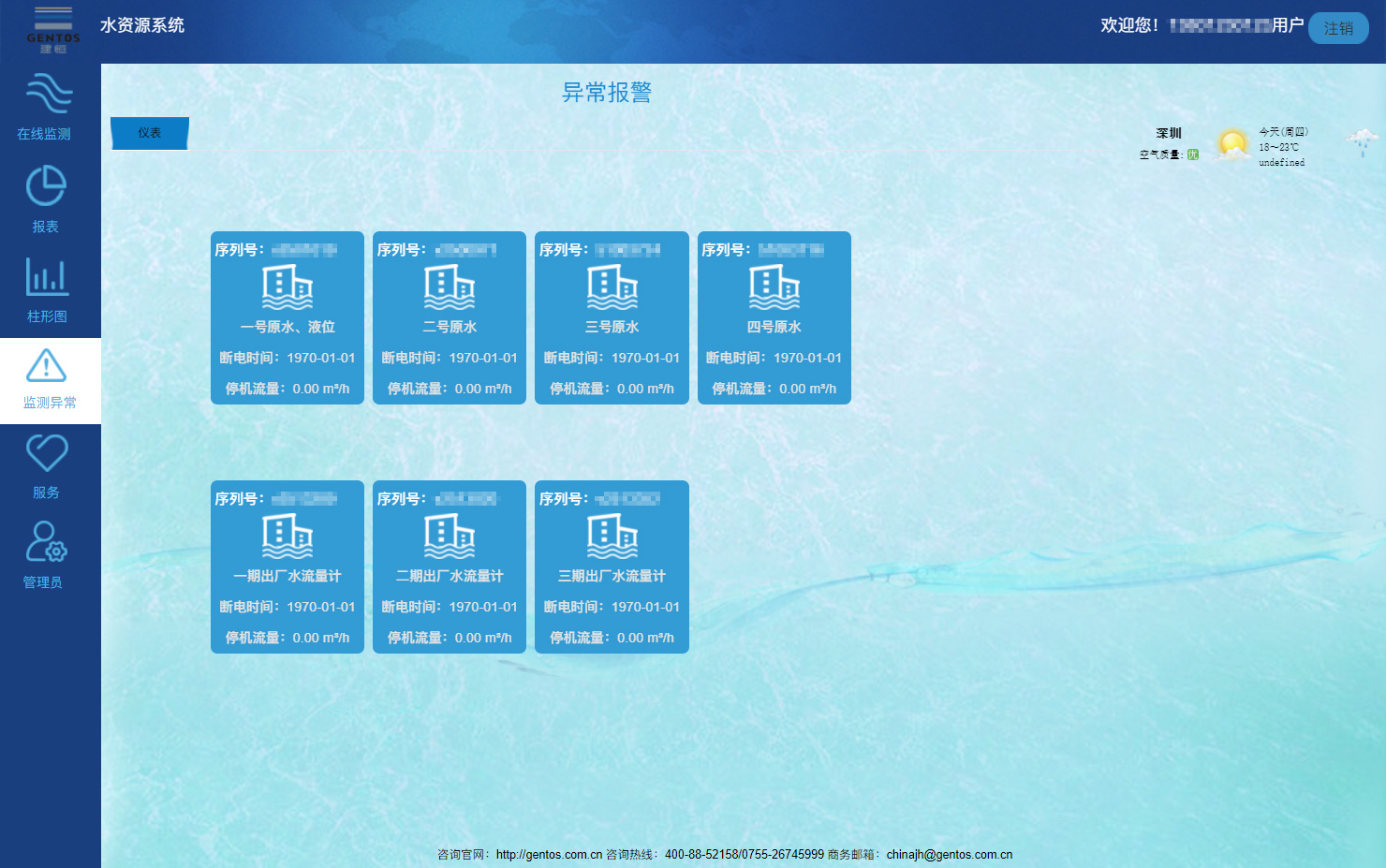Open the 在线监测 wave icon
1386x868 pixels.
49,94
